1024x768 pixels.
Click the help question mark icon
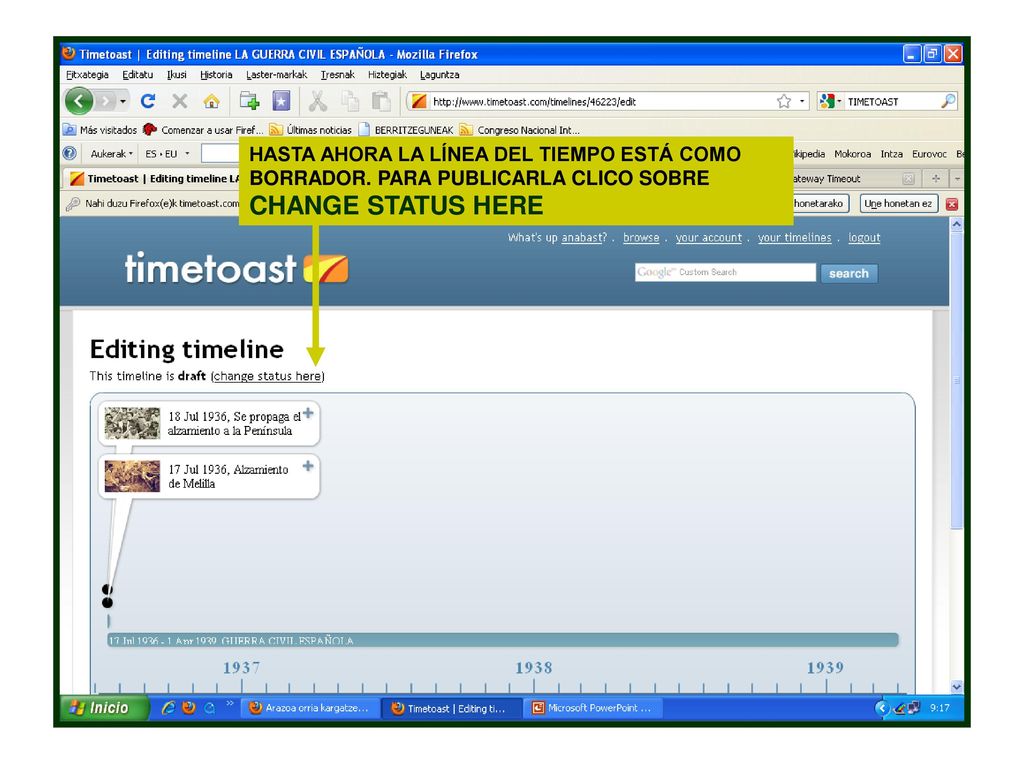(70, 153)
